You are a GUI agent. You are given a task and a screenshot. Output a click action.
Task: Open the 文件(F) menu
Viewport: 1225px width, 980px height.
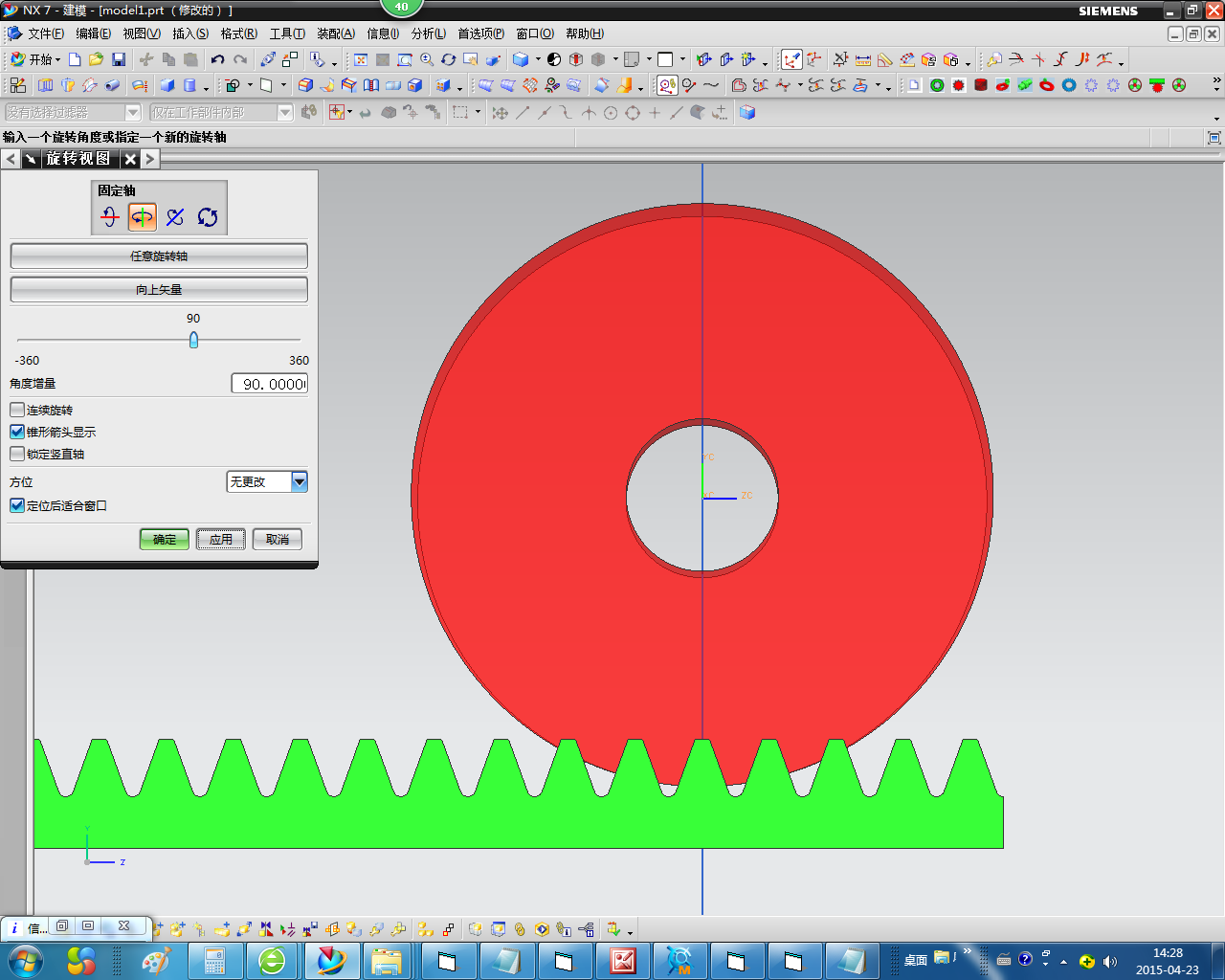pyautogui.click(x=46, y=33)
